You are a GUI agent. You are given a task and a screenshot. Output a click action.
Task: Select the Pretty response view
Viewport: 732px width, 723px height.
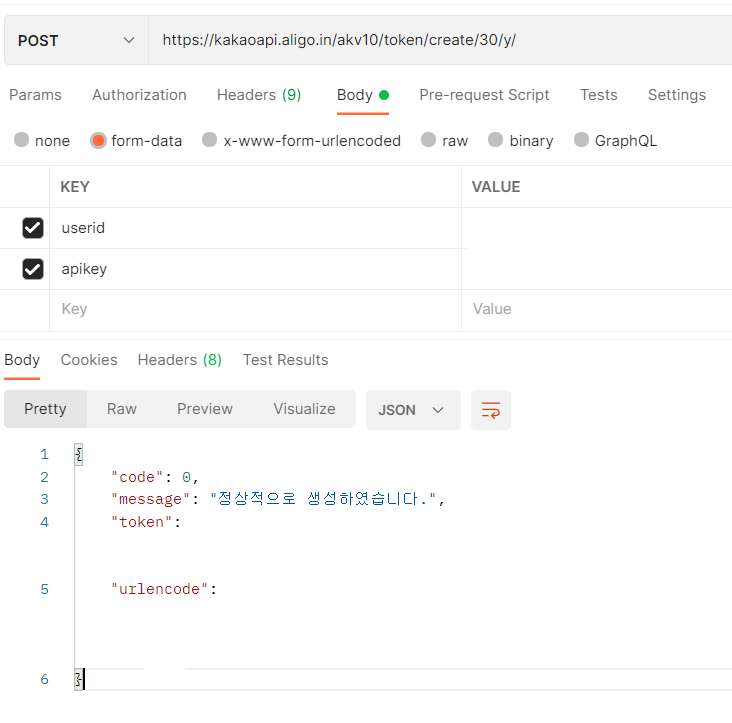(45, 409)
